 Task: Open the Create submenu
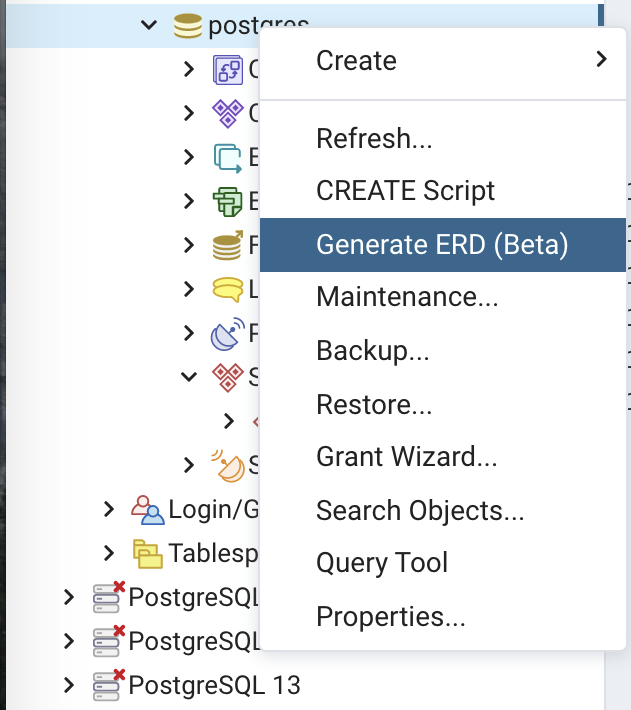pos(442,60)
